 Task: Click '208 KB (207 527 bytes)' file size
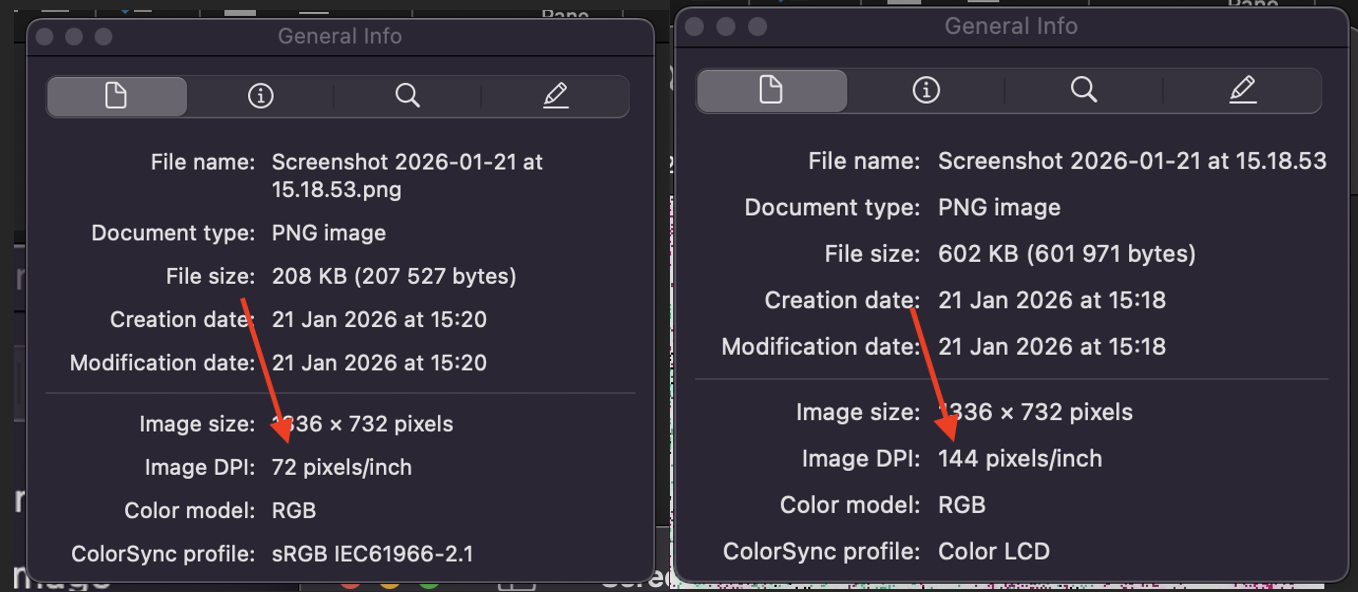pyautogui.click(x=394, y=276)
